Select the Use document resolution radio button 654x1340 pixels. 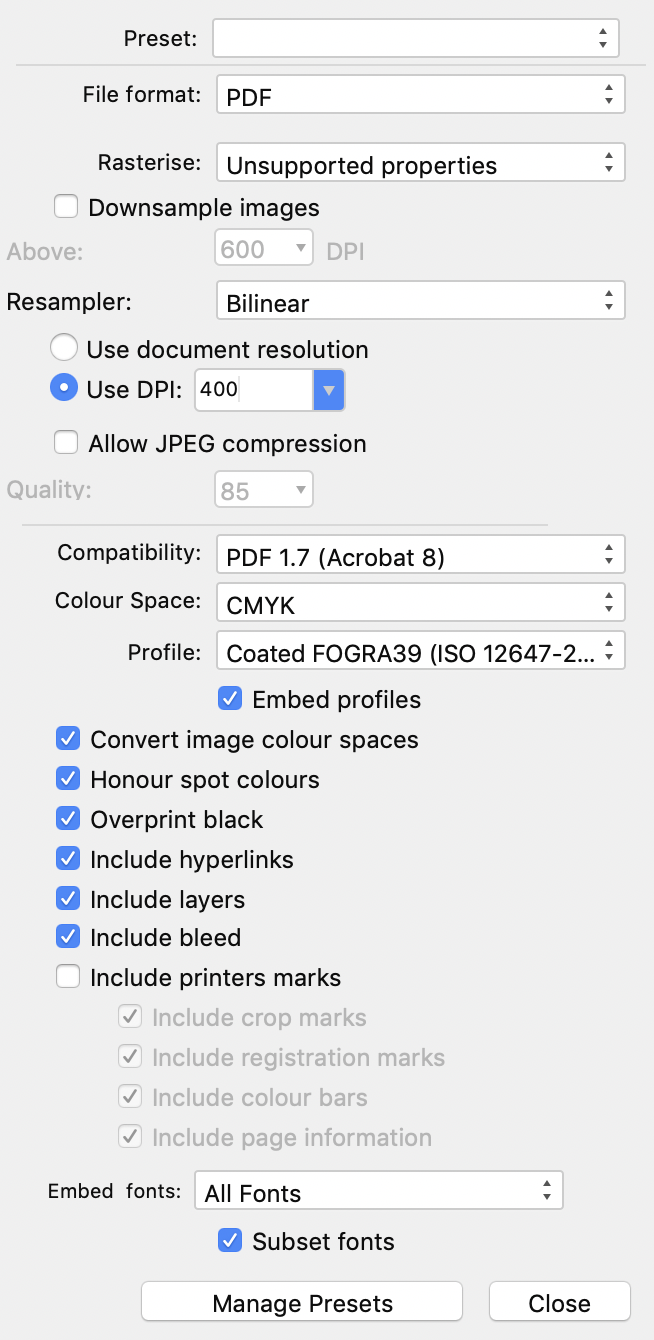click(x=64, y=349)
